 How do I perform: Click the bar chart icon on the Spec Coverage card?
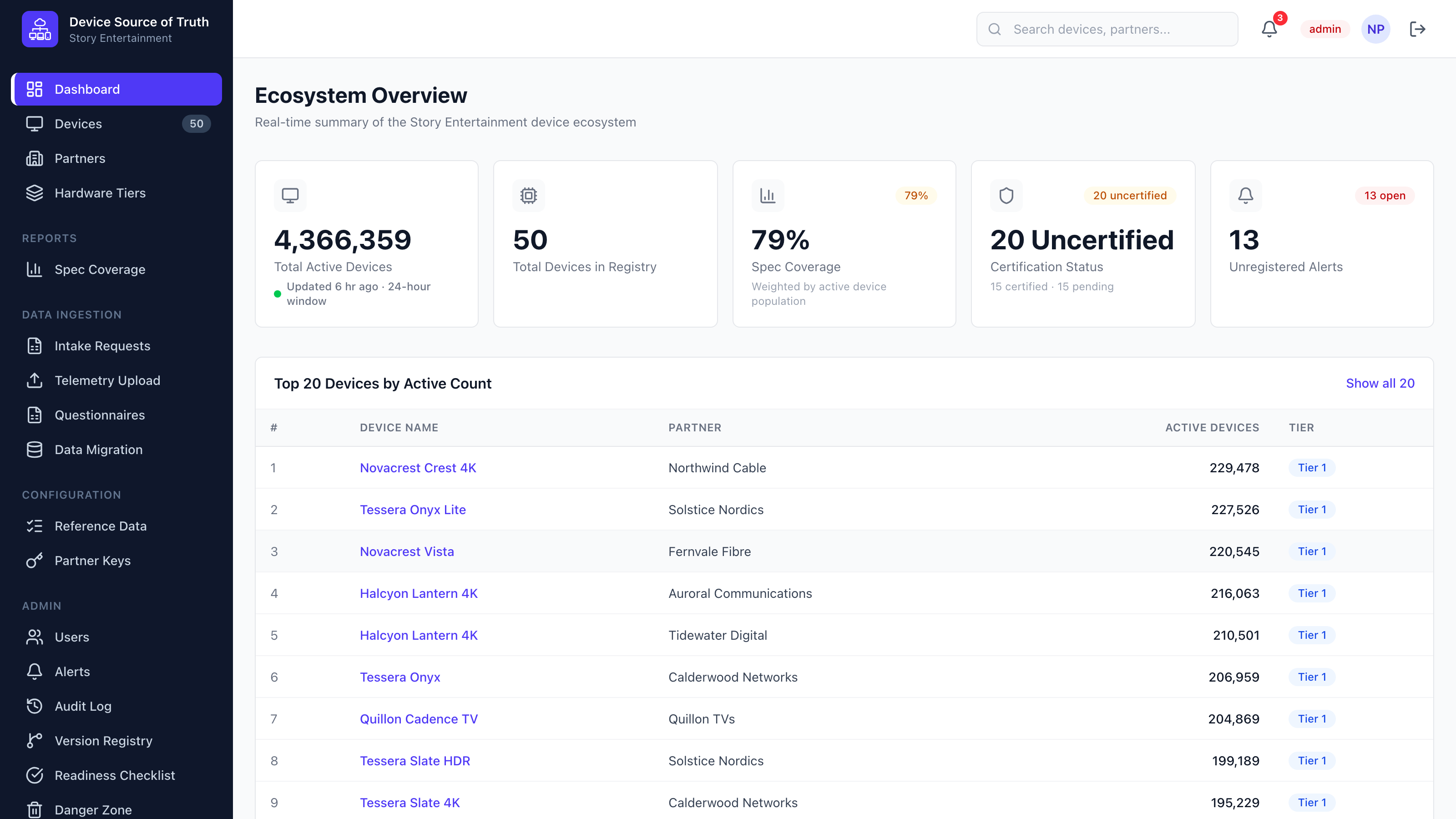click(768, 196)
